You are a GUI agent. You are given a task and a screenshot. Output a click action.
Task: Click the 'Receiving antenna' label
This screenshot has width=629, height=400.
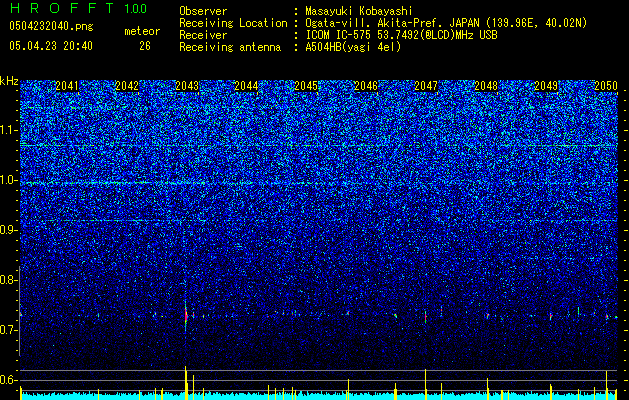pos(230,47)
